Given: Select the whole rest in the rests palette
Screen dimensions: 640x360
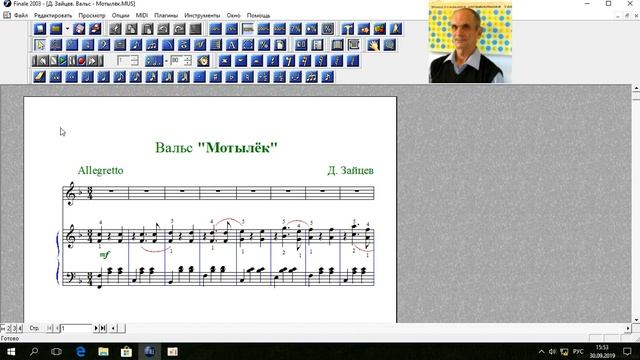Looking at the screenshot, I should 240,61.
